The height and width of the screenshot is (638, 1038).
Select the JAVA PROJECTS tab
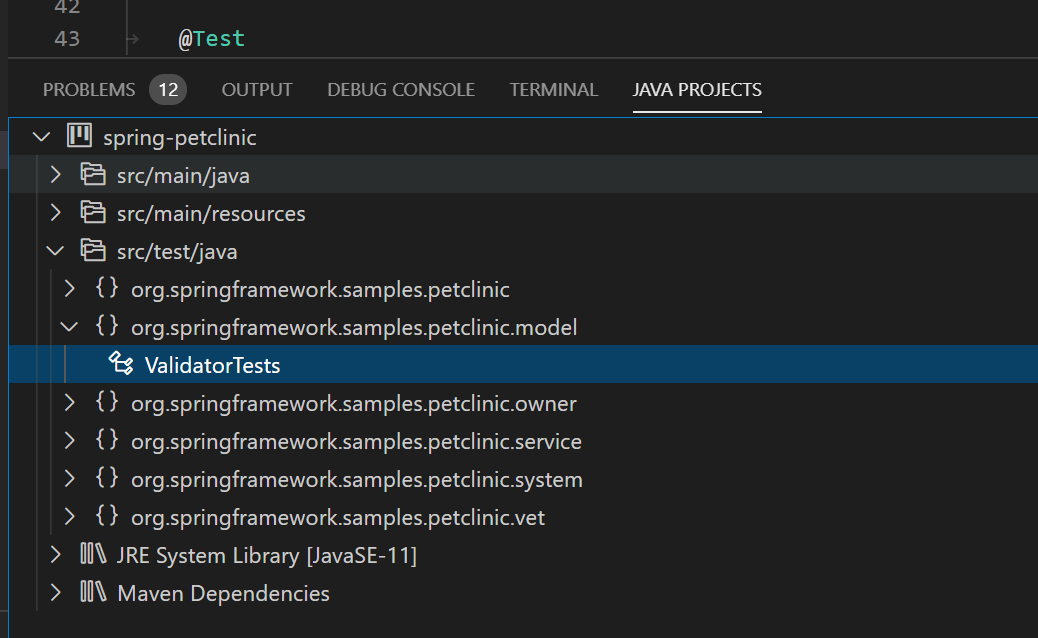coord(697,89)
